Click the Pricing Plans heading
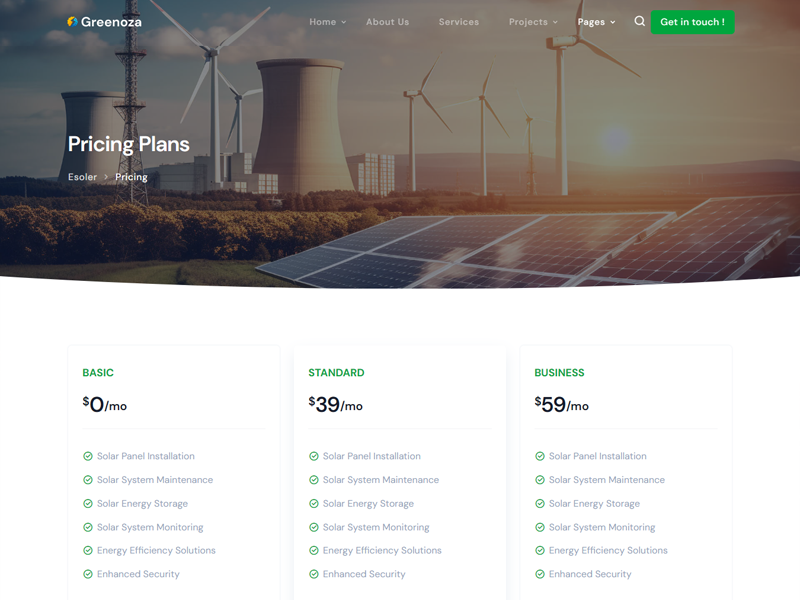This screenshot has height=600, width=800. [x=129, y=144]
